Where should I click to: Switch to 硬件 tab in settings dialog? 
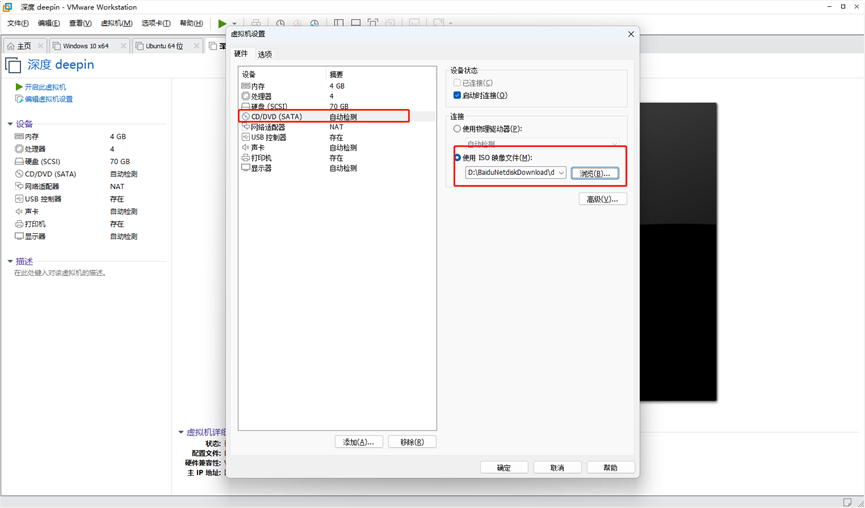(241, 54)
